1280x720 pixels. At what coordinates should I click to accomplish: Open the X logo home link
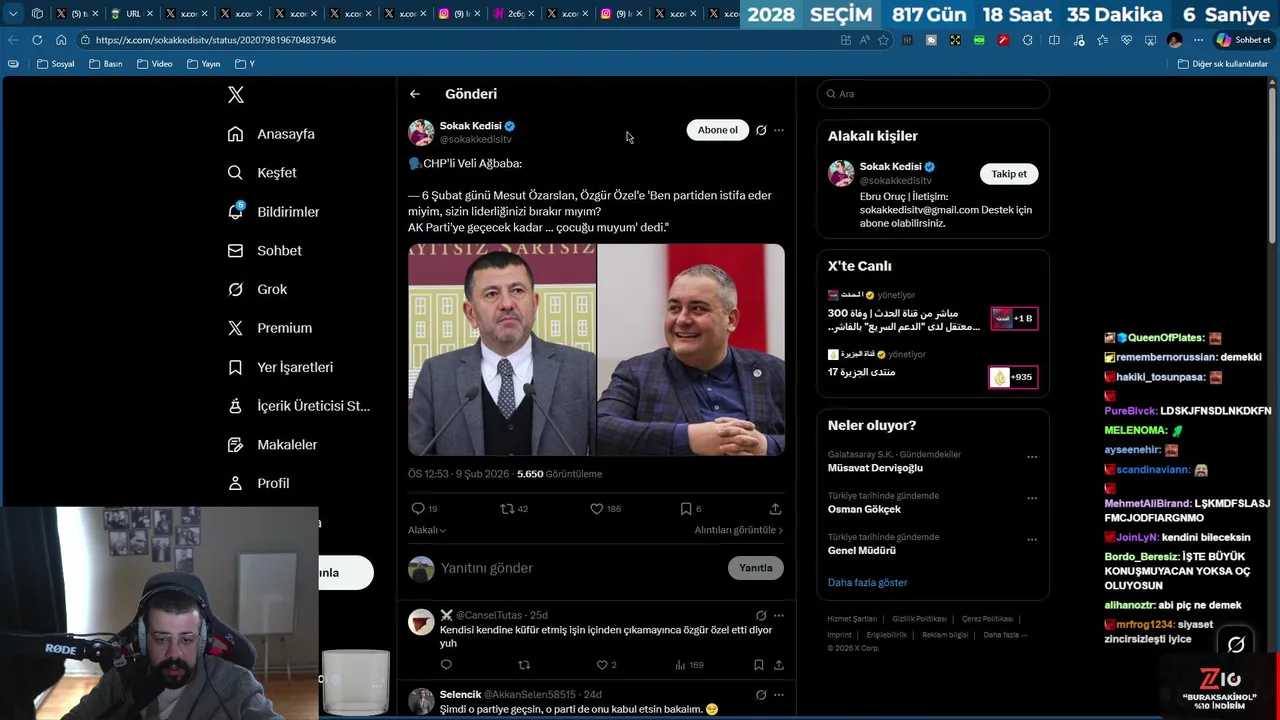click(x=235, y=95)
